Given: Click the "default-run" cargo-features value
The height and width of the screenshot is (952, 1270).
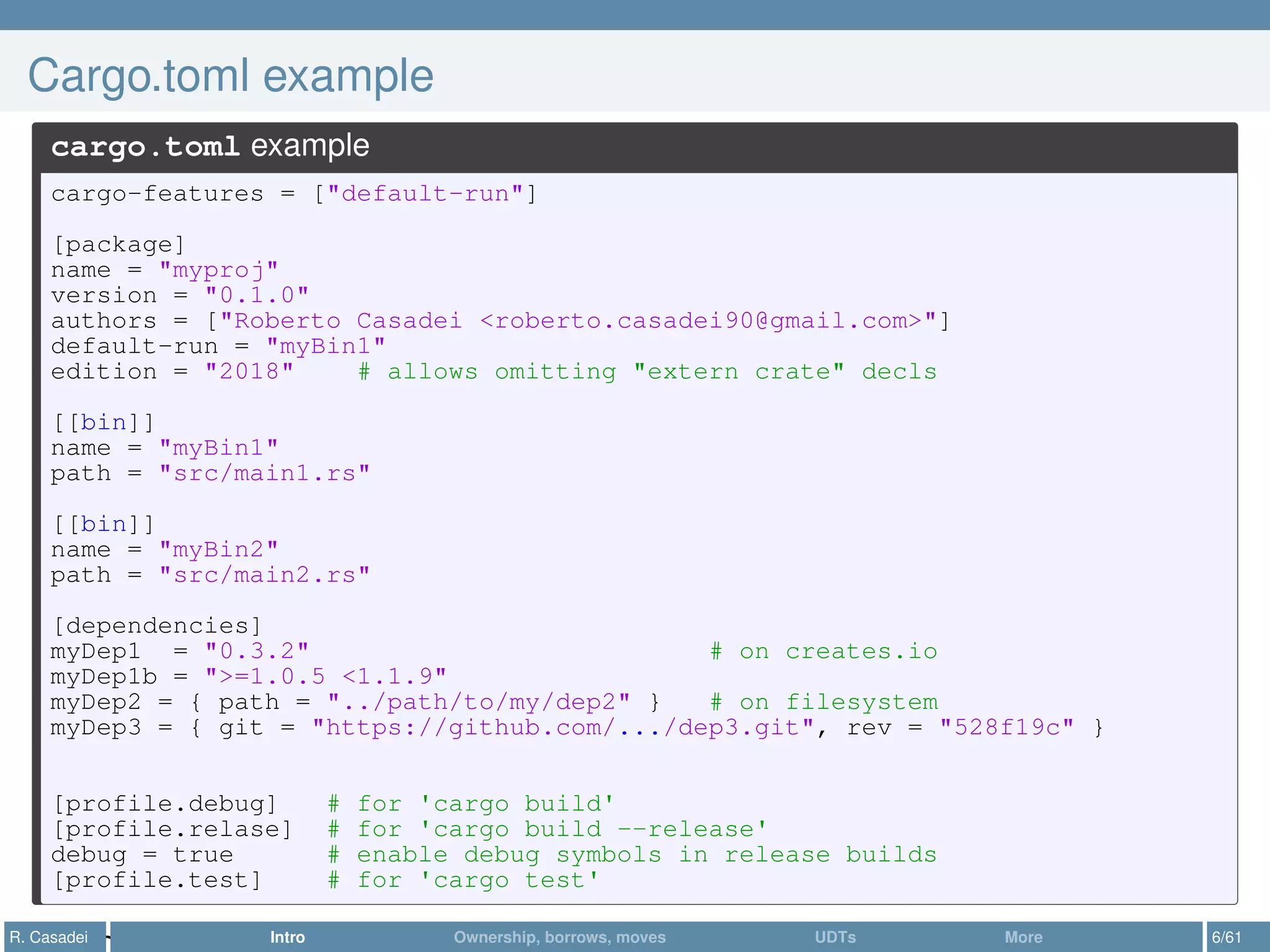Looking at the screenshot, I should tap(425, 194).
